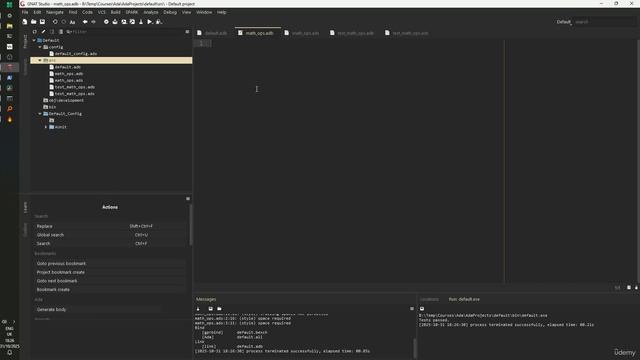
Task: Click the first Project panel toolbar icon
Action: tap(35, 31)
